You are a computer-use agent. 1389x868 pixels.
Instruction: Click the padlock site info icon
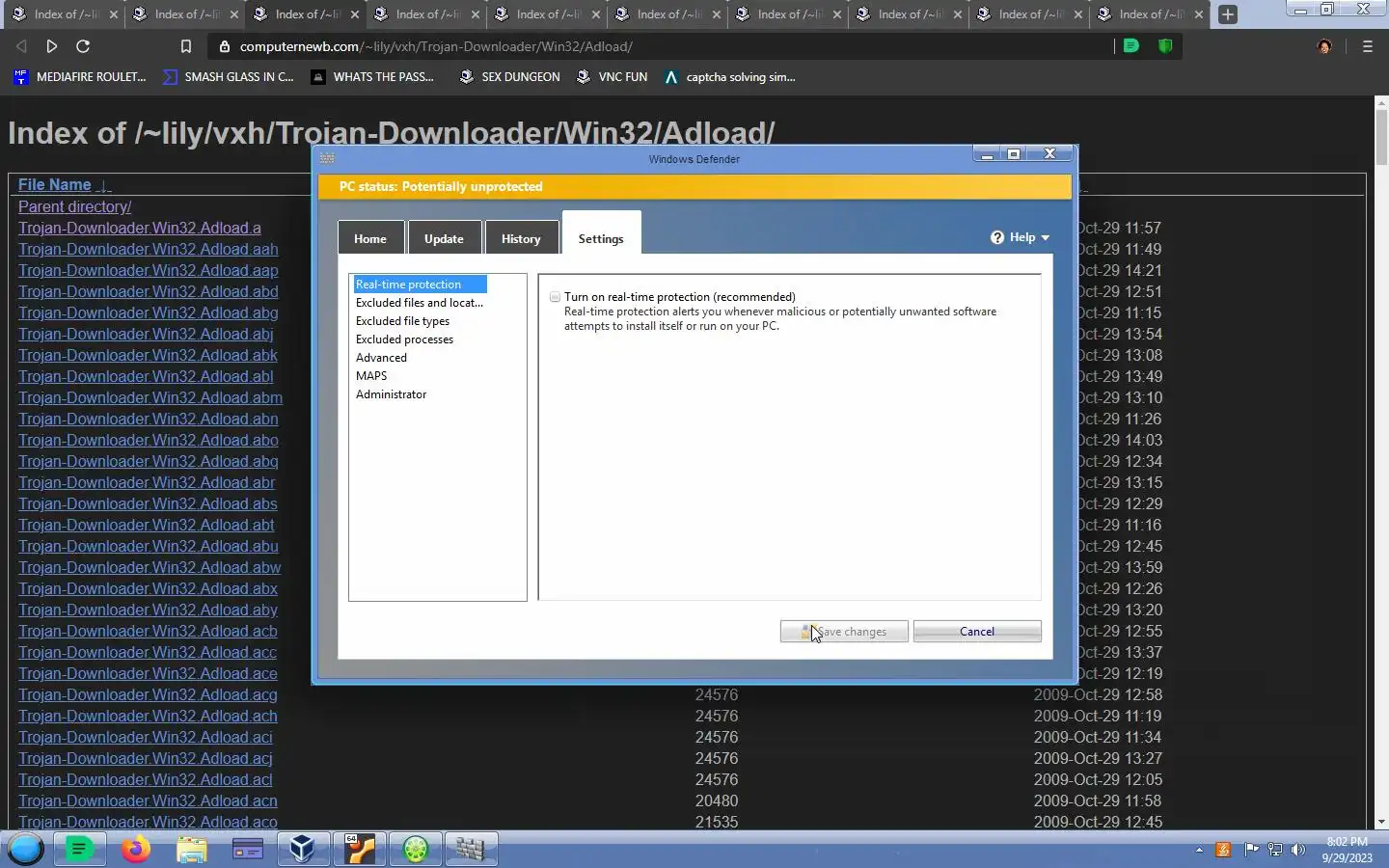coord(224,46)
